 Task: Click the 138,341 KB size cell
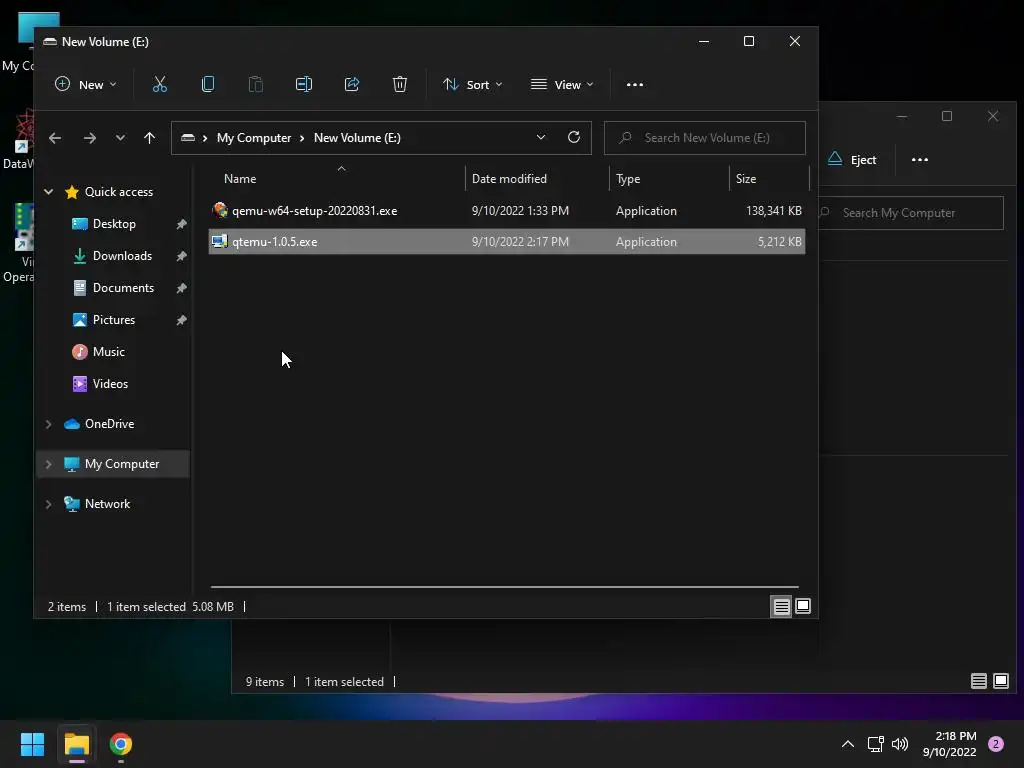[773, 210]
